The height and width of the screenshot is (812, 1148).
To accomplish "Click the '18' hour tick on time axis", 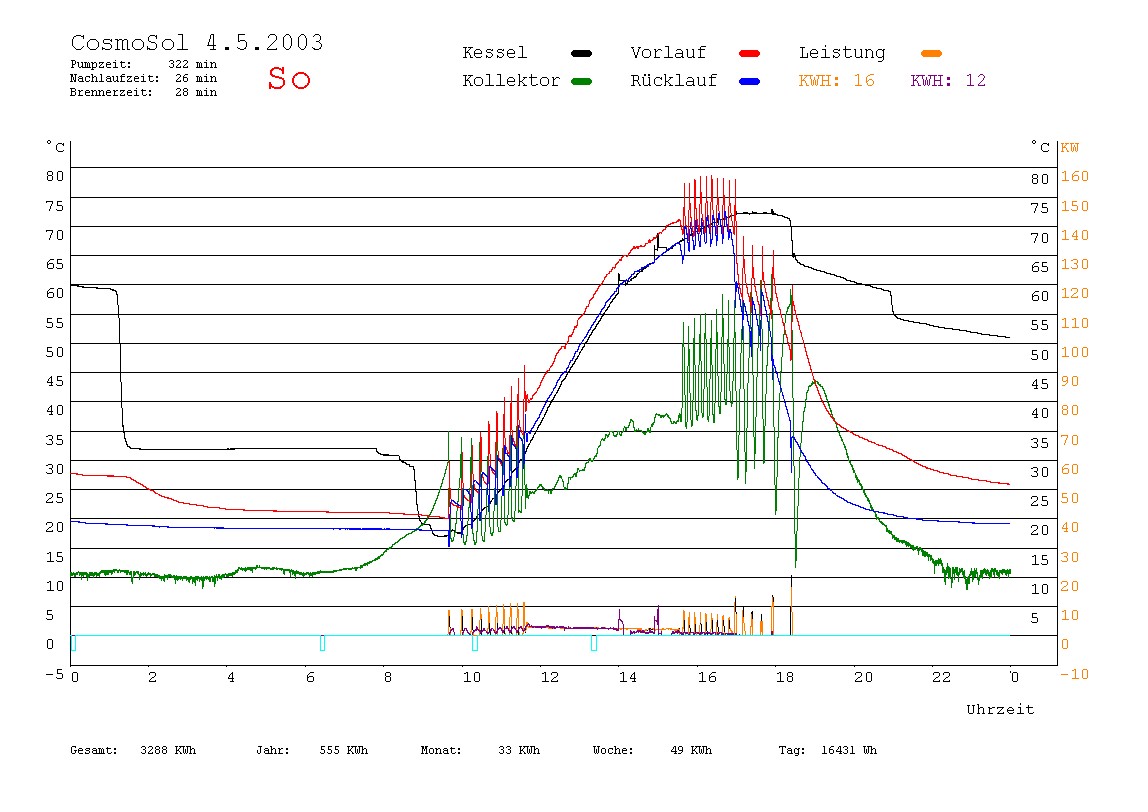I will [x=785, y=677].
